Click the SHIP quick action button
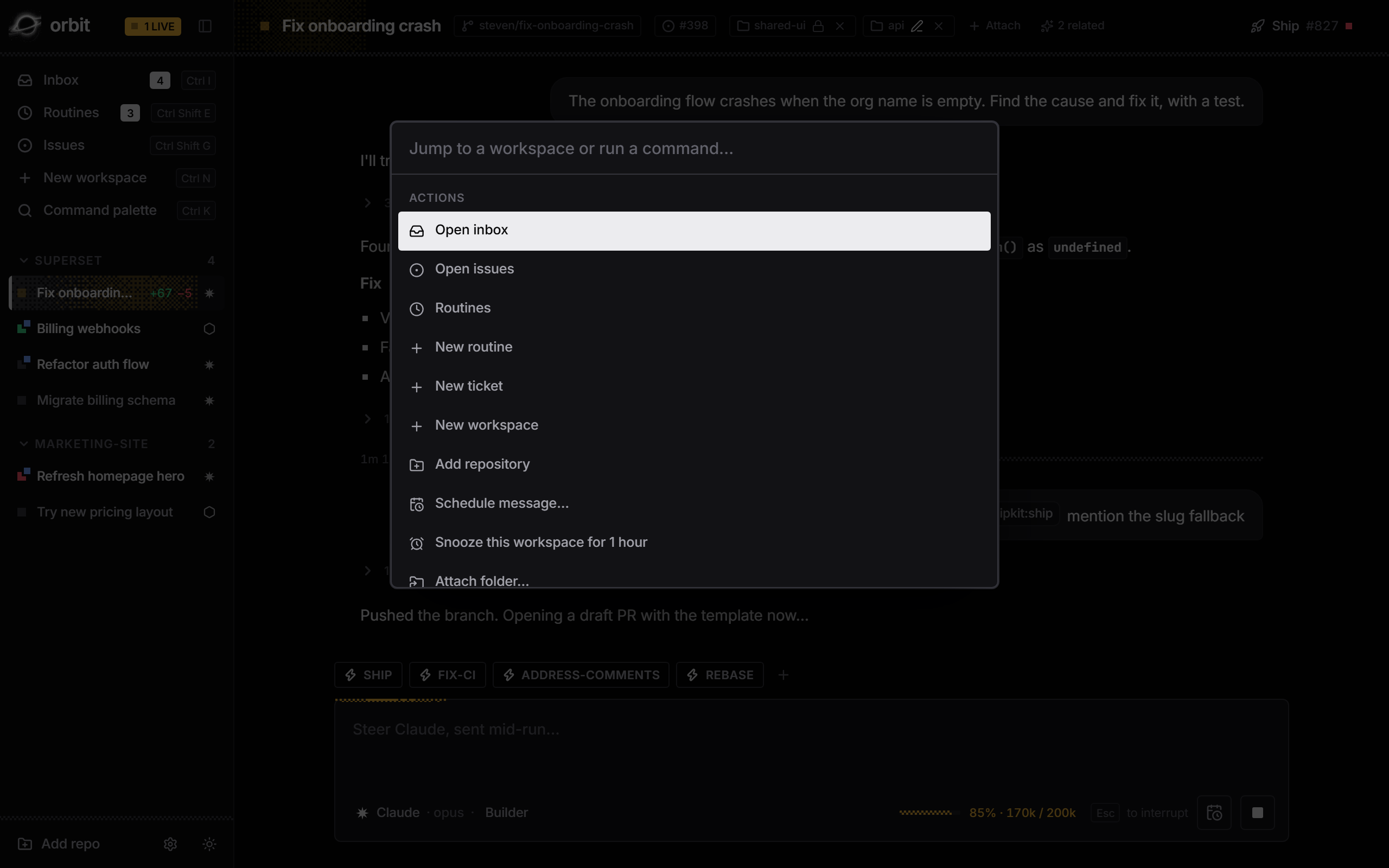This screenshot has height=868, width=1389. pyautogui.click(x=368, y=675)
